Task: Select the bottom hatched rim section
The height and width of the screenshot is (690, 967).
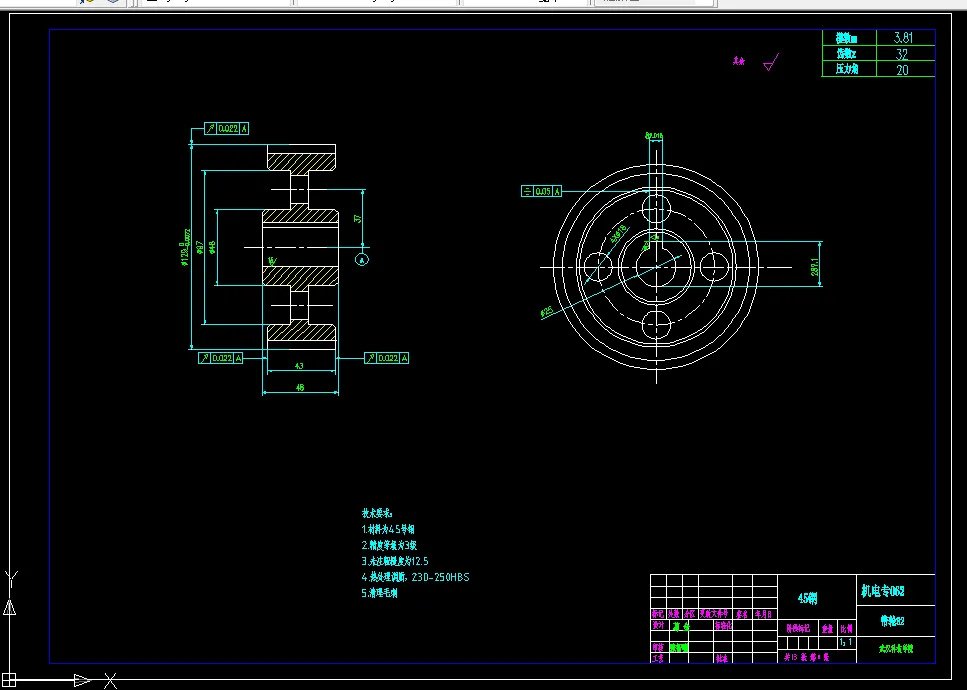Action: [301, 331]
